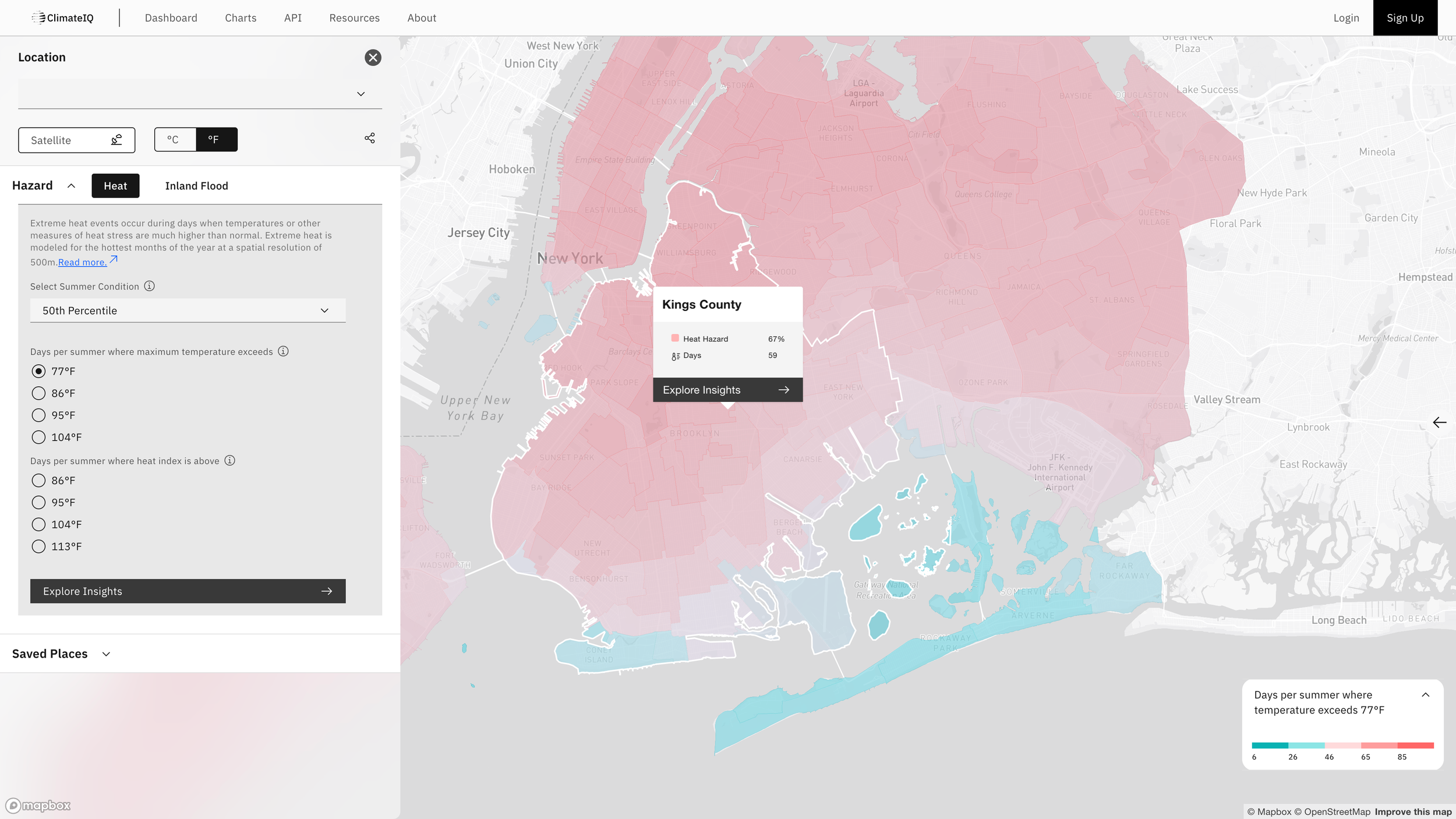Click the Long Beach map label
1456x819 pixels.
click(1338, 620)
